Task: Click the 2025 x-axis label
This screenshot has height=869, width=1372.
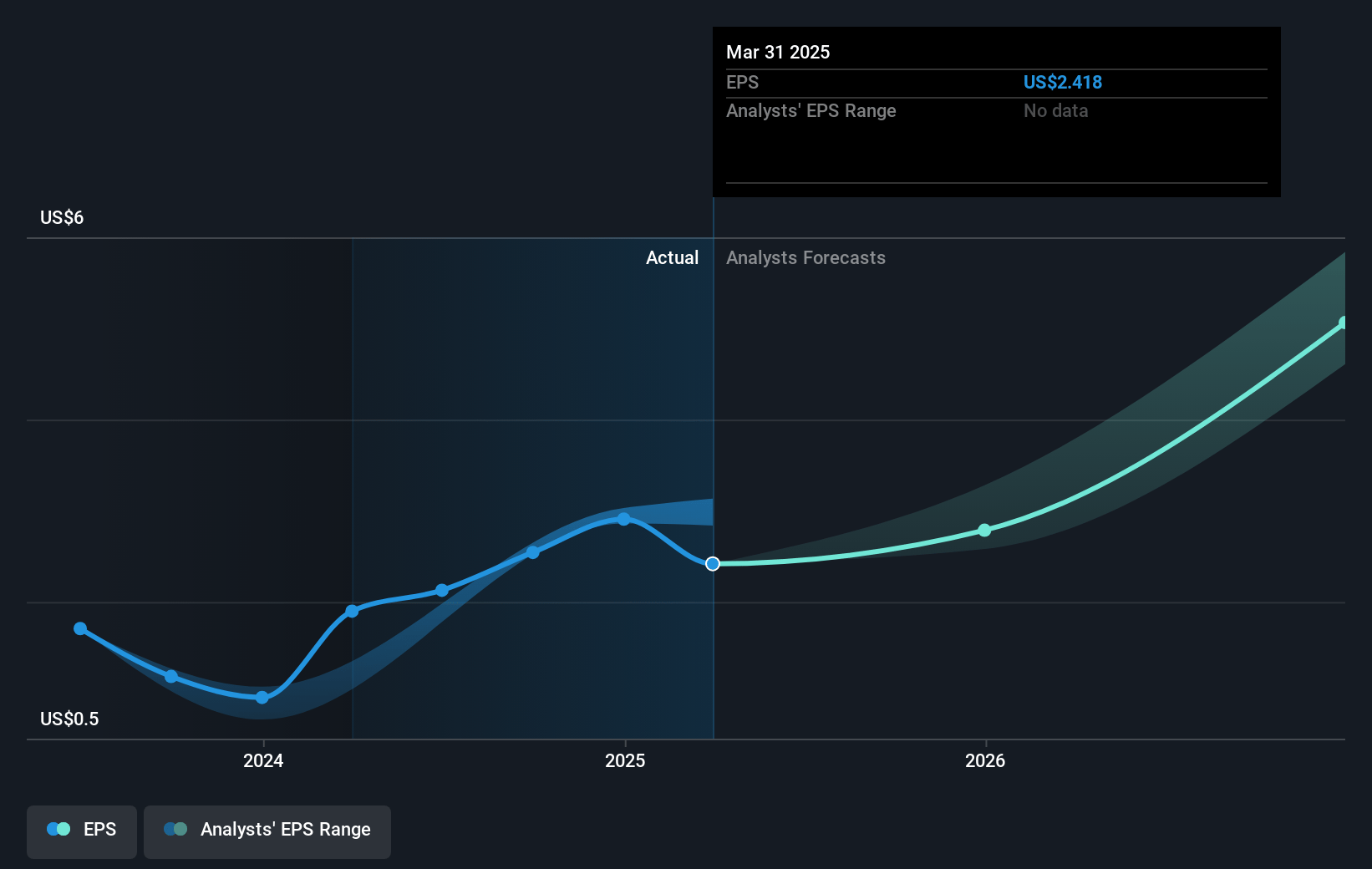Action: (x=625, y=760)
